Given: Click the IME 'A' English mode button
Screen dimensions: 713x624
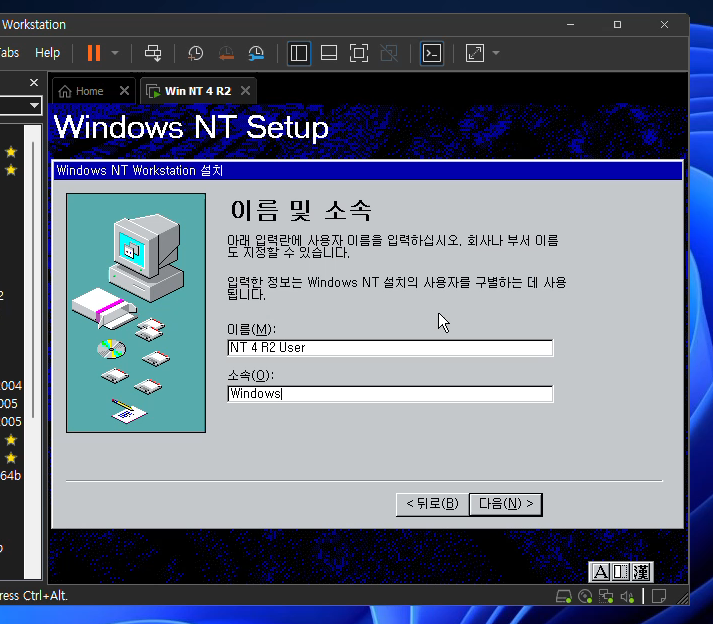Looking at the screenshot, I should [600, 572].
